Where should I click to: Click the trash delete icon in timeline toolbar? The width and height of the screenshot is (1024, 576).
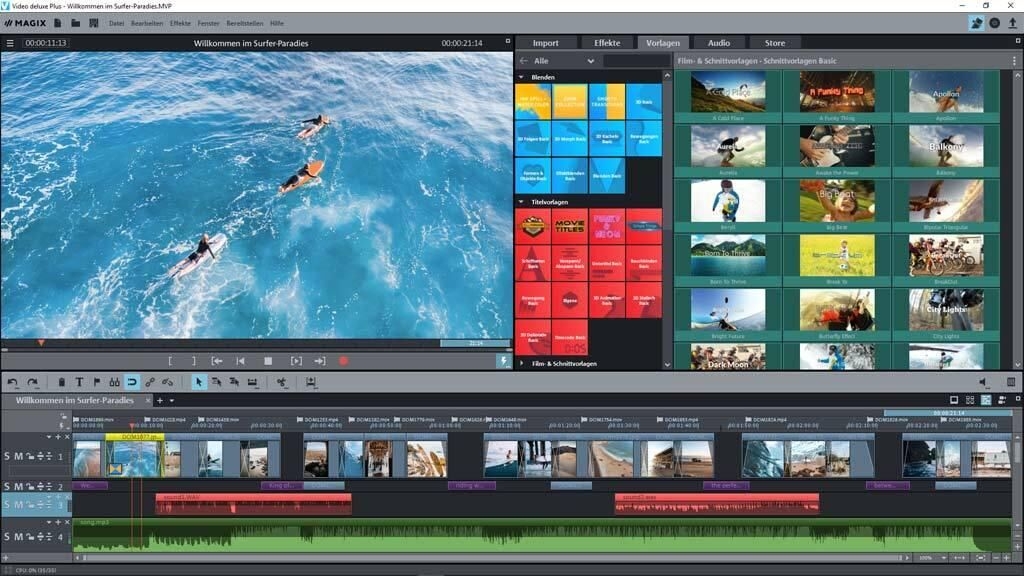point(61,382)
